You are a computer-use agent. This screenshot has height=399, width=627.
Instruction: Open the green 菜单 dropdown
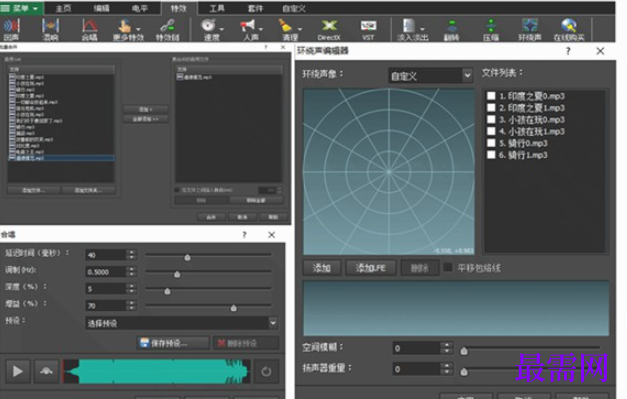[21, 8]
